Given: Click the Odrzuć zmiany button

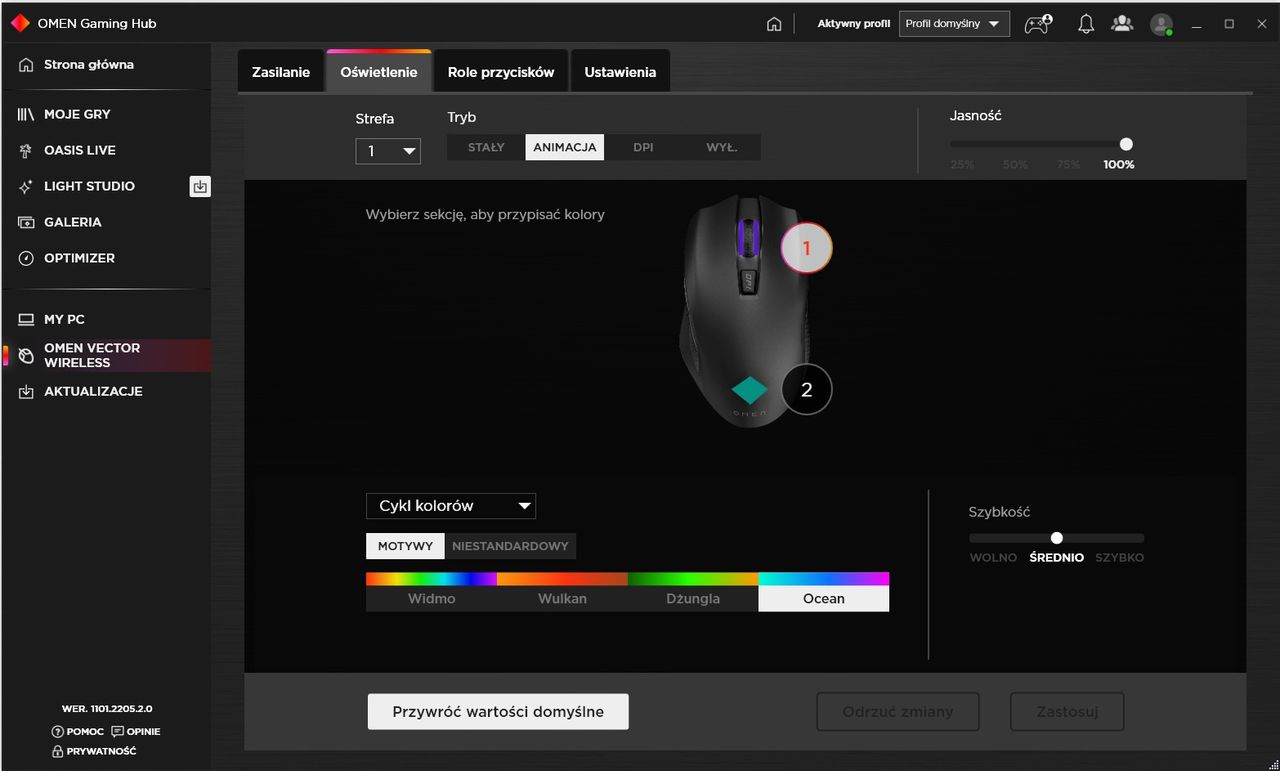Looking at the screenshot, I should [x=898, y=712].
